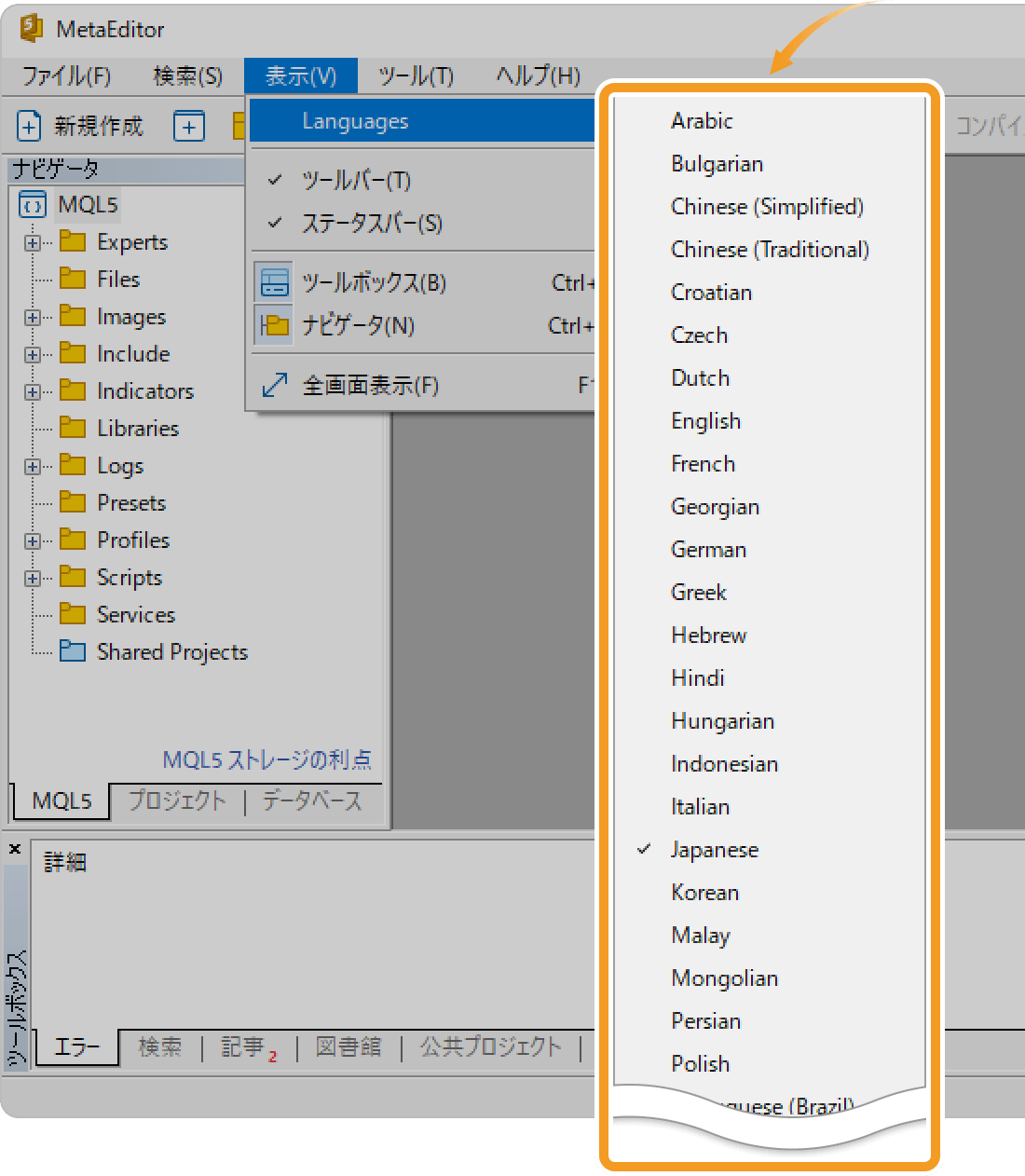The image size is (1025, 1176).
Task: Click the full screen arrow icon
Action: 274,385
